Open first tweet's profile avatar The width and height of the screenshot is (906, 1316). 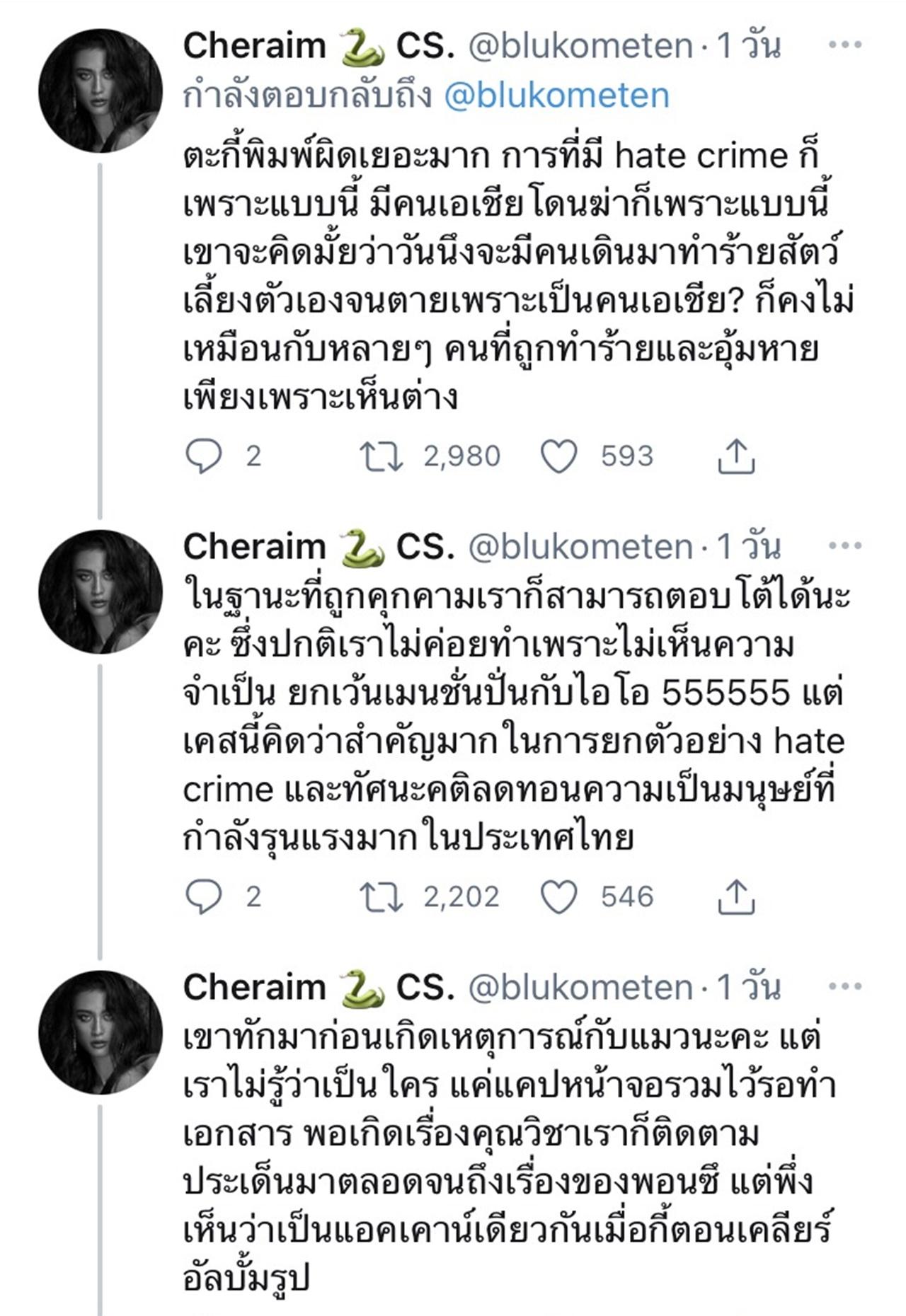[100, 91]
